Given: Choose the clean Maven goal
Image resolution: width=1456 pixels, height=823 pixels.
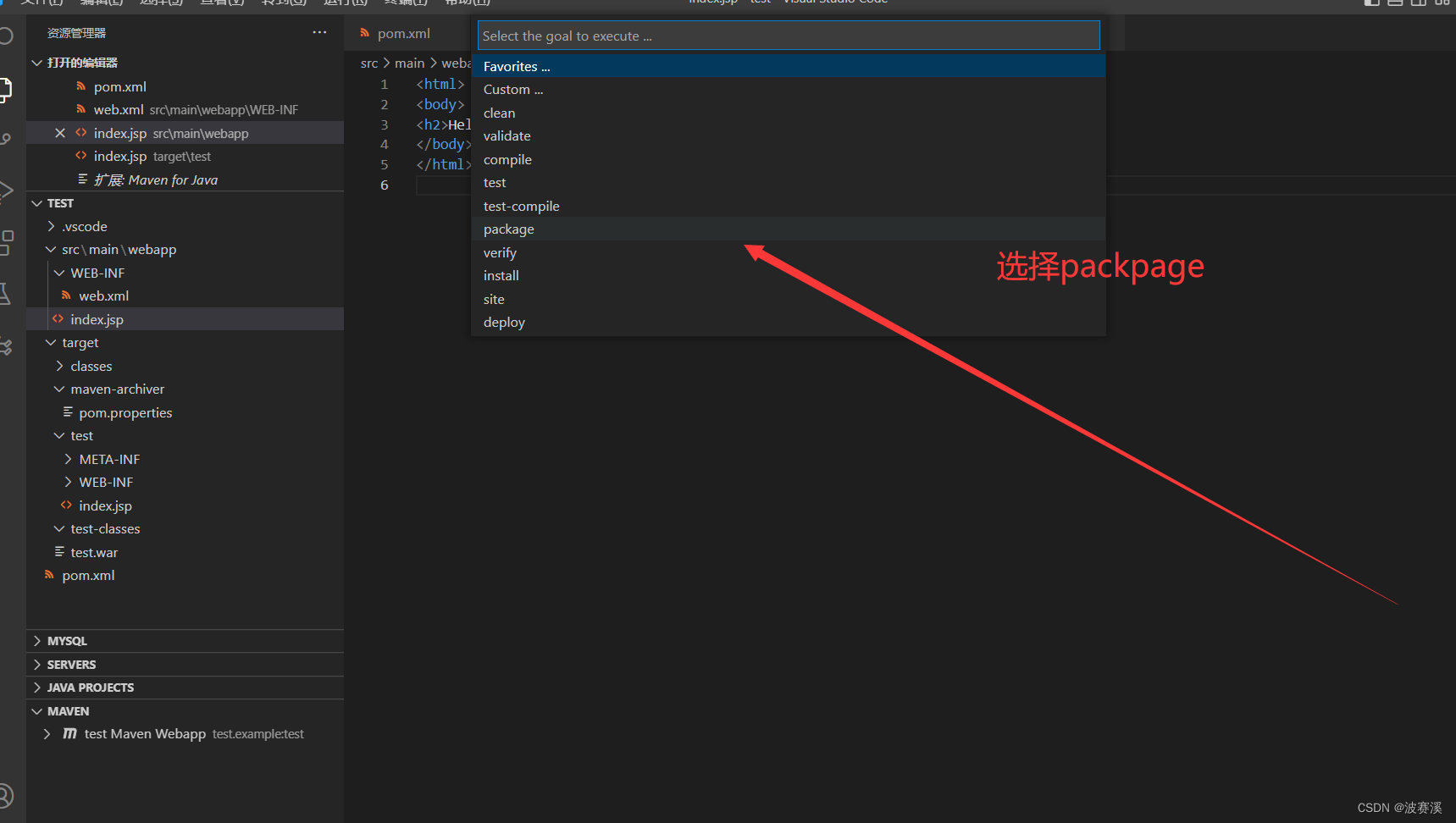Looking at the screenshot, I should 788,113.
